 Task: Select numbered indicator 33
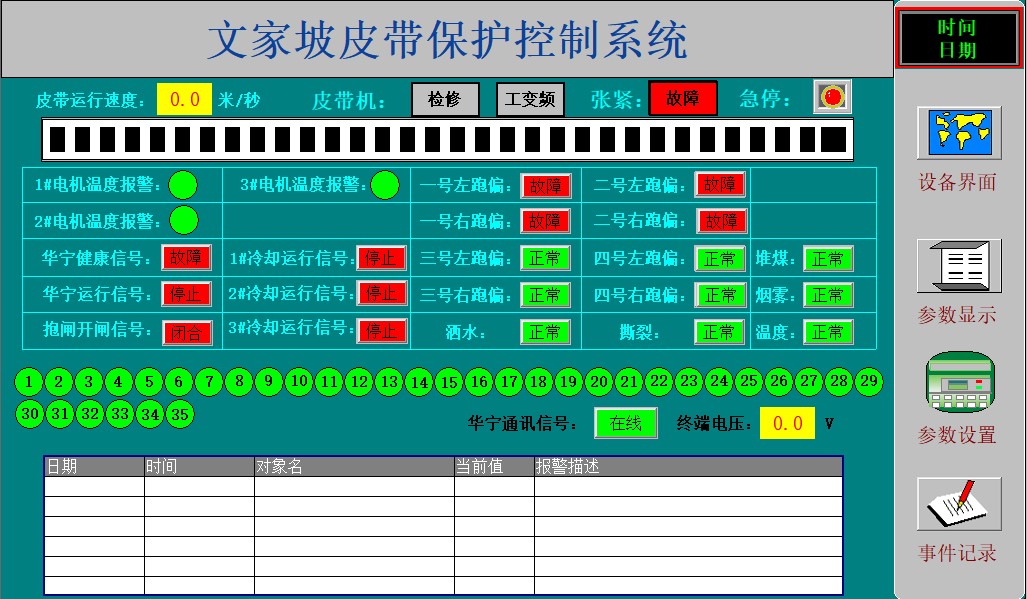[120, 414]
